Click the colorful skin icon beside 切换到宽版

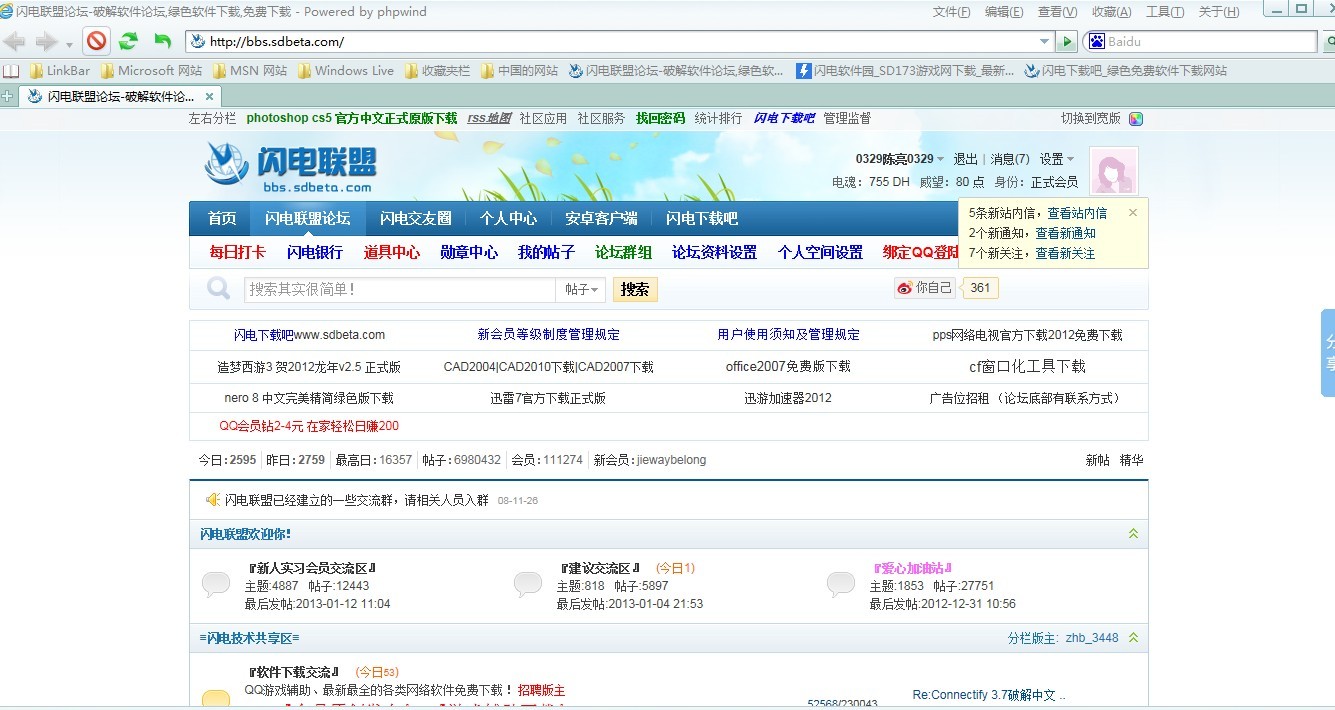coord(1136,118)
